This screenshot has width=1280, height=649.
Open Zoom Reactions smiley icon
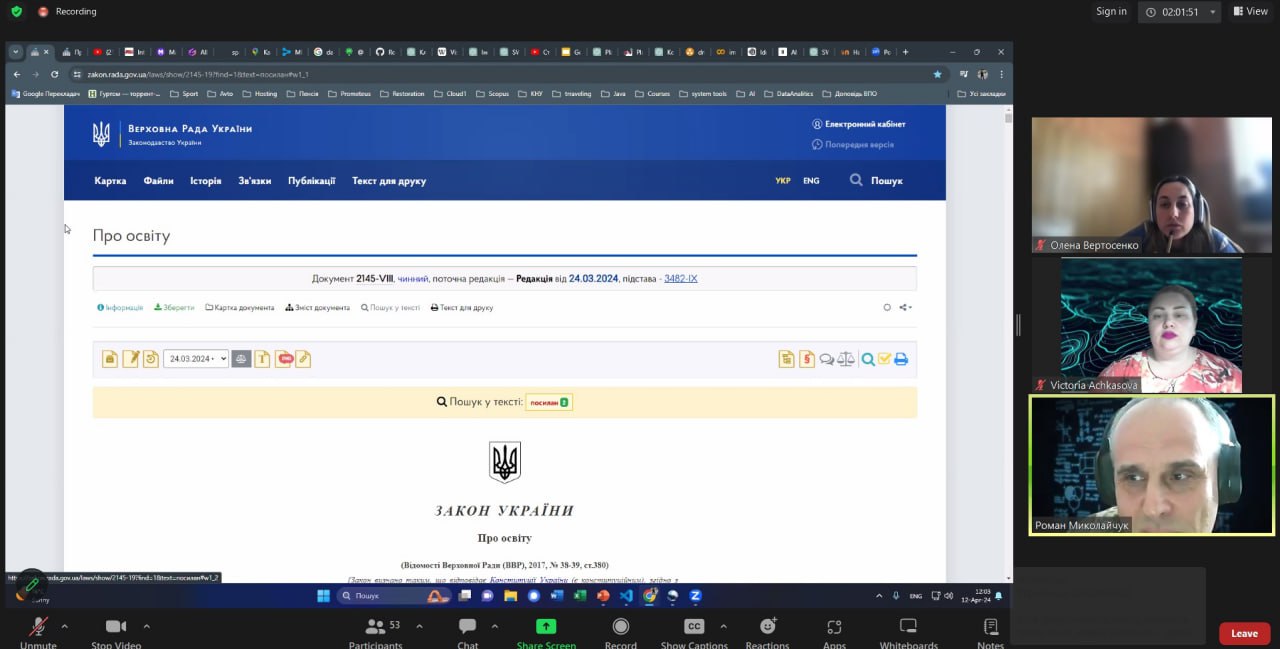tap(768, 627)
